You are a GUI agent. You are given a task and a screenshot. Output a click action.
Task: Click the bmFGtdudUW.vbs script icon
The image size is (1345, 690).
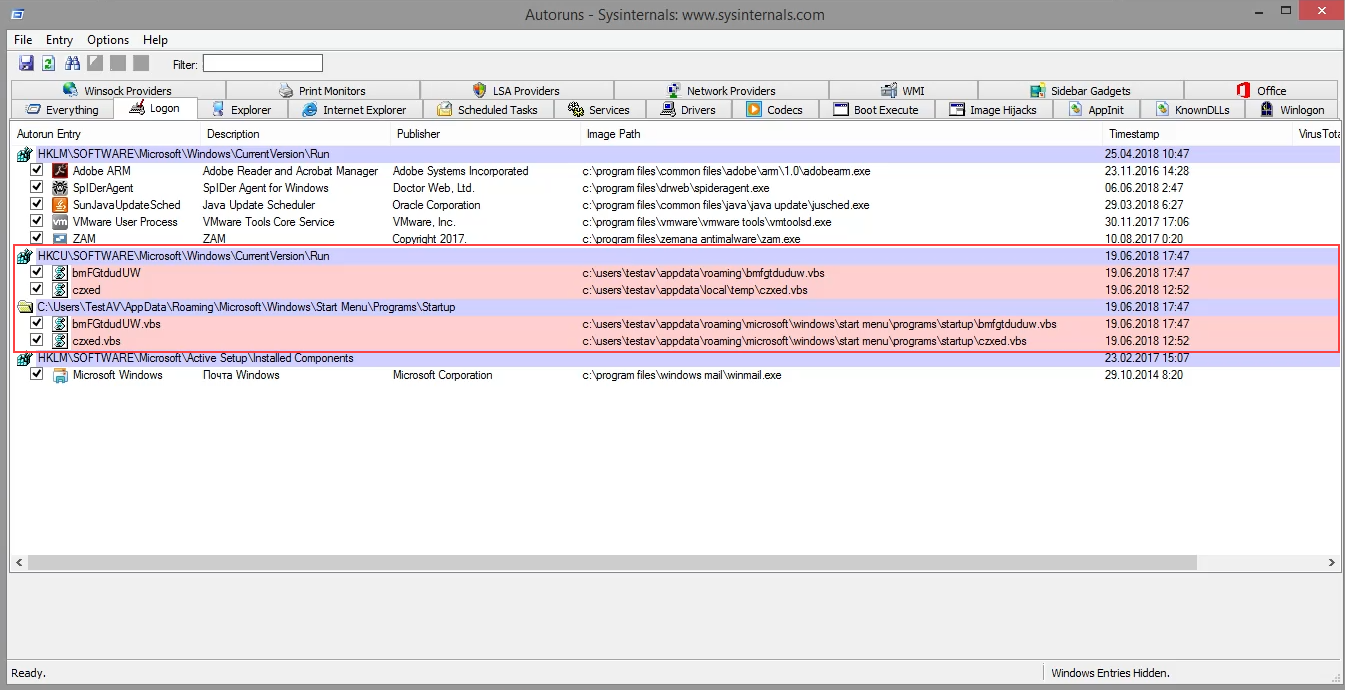(x=60, y=324)
